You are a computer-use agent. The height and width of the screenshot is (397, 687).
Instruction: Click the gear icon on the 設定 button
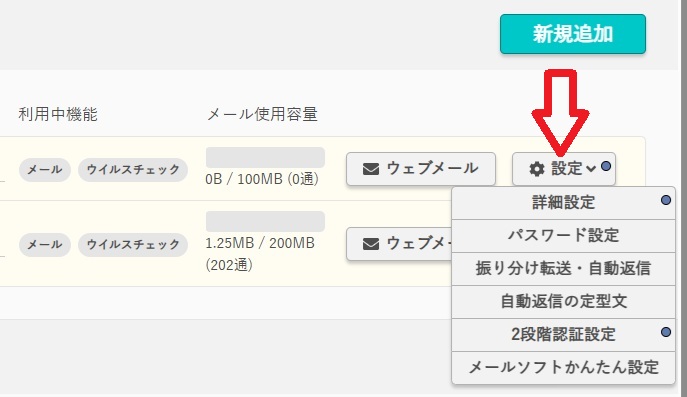537,169
